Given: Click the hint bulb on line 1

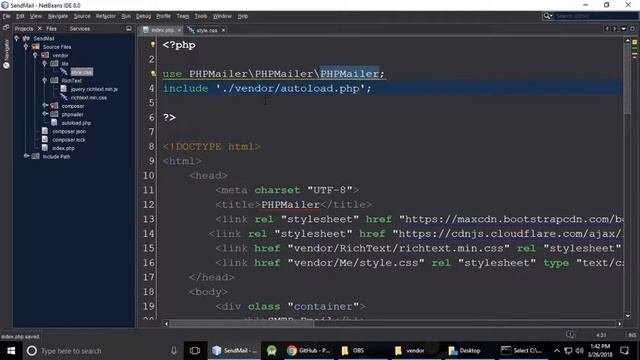Looking at the screenshot, I should 153,44.
